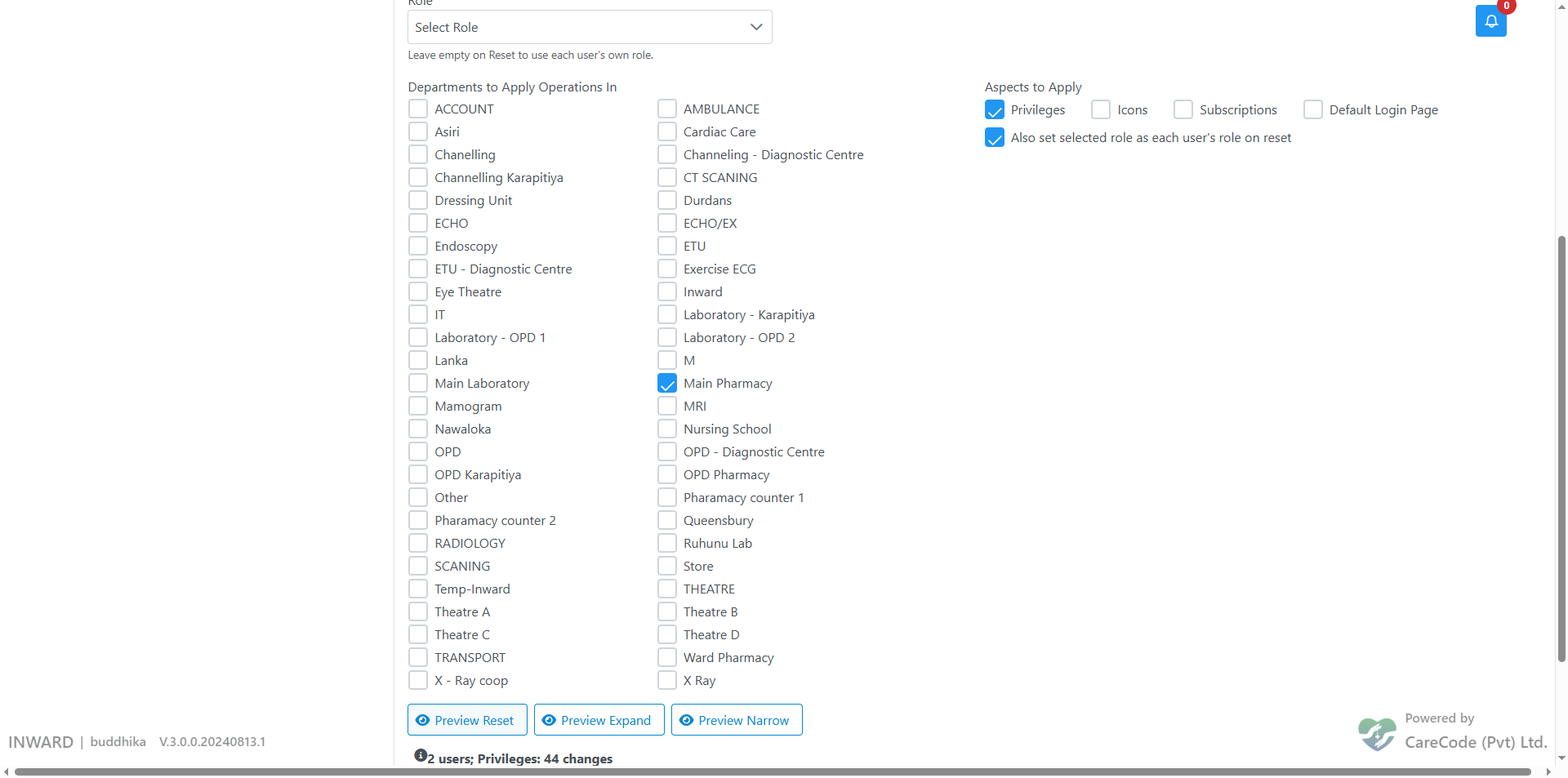
Task: Check Pharamacy counter 2
Action: (417, 520)
